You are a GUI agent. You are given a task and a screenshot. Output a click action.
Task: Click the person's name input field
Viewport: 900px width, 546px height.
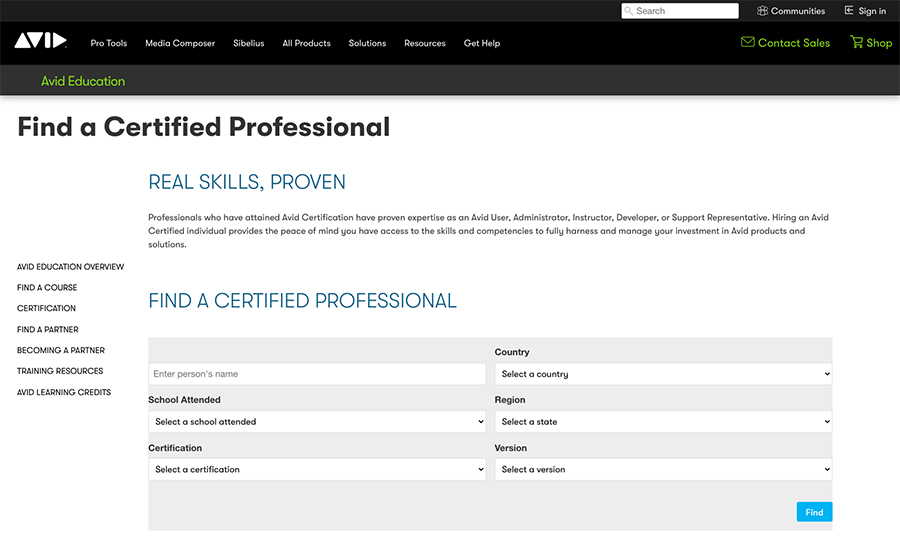(x=317, y=374)
